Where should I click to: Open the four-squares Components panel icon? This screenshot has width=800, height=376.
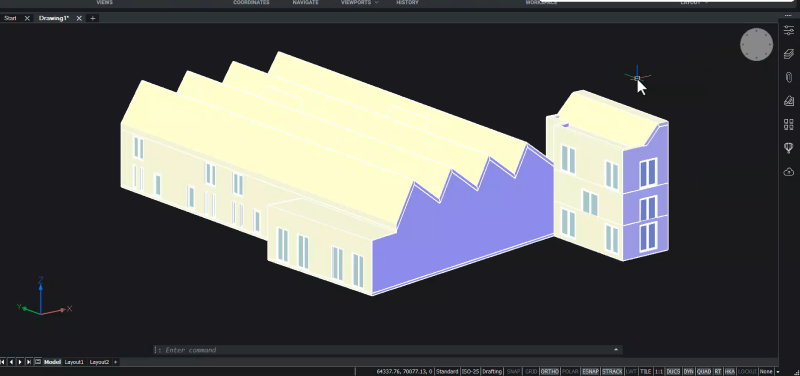point(789,124)
